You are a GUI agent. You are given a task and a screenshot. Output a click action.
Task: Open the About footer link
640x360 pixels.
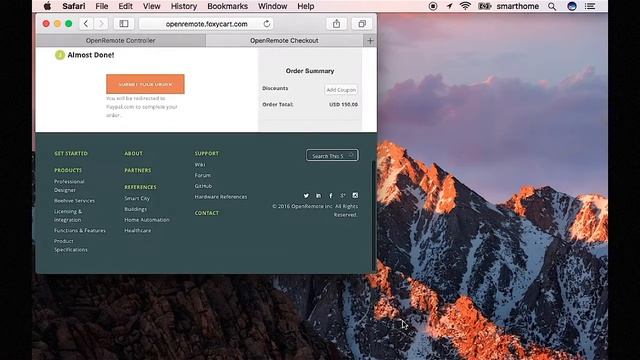[133, 153]
